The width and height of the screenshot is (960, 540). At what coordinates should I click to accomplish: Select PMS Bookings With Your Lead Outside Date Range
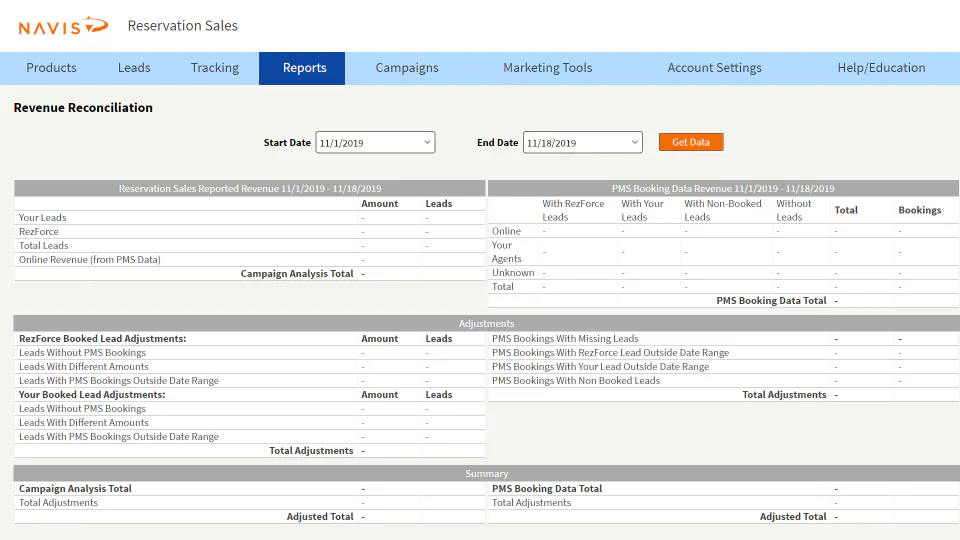(x=723, y=367)
